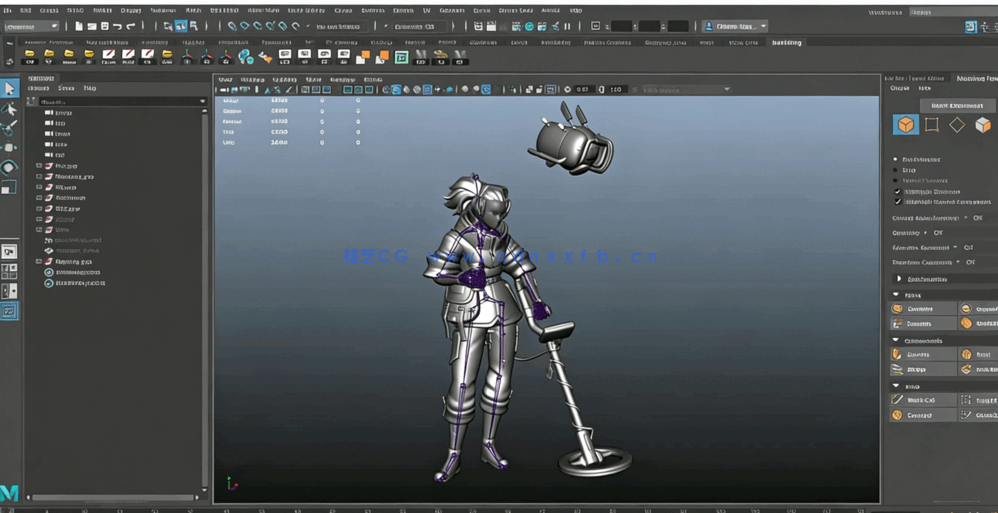Viewport: 998px width, 513px height.
Task: Expand the collapsed section arrow in modeling panel
Action: tap(899, 279)
